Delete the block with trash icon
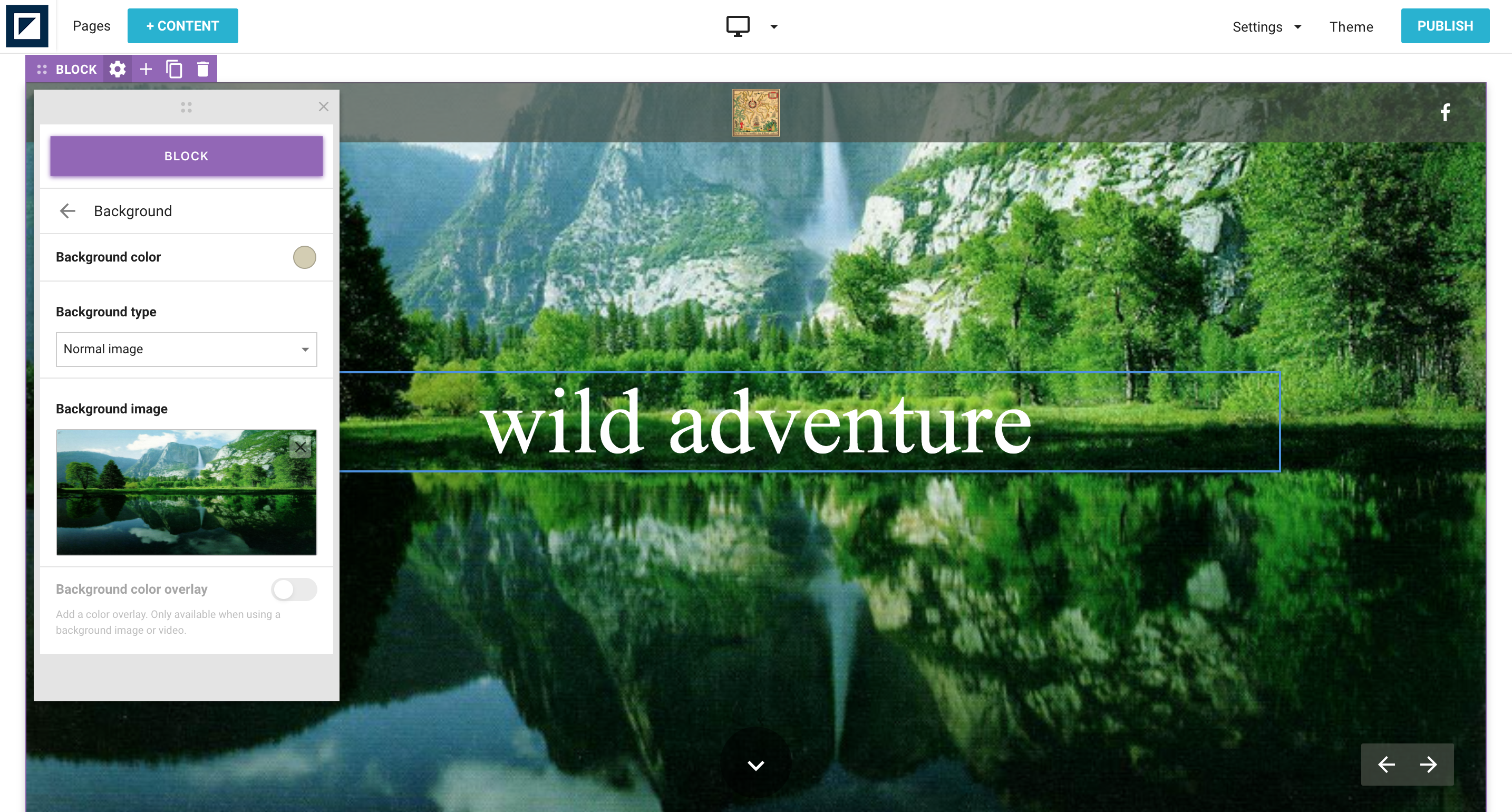 click(202, 69)
